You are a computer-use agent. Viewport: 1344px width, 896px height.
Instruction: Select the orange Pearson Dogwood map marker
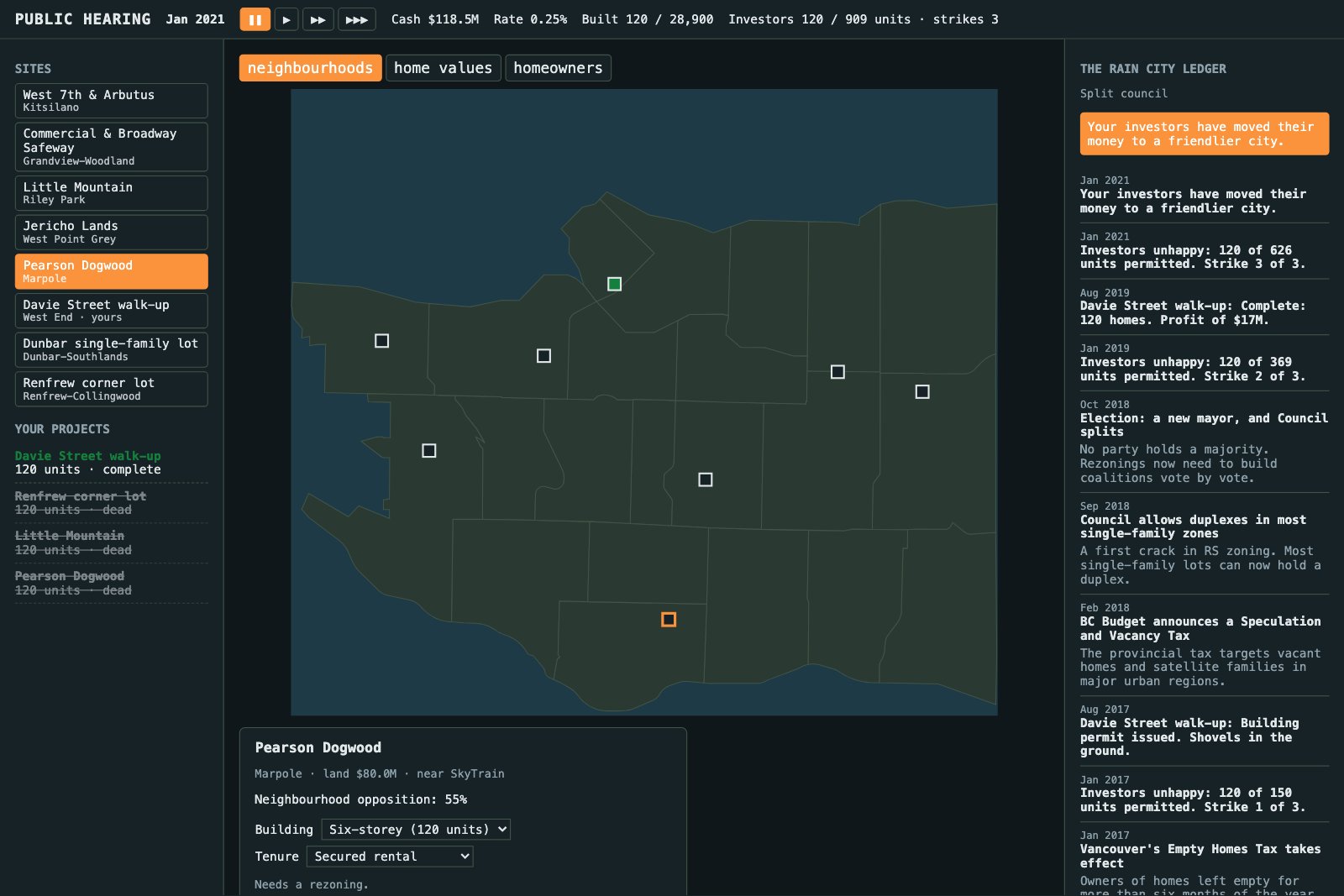pyautogui.click(x=669, y=620)
